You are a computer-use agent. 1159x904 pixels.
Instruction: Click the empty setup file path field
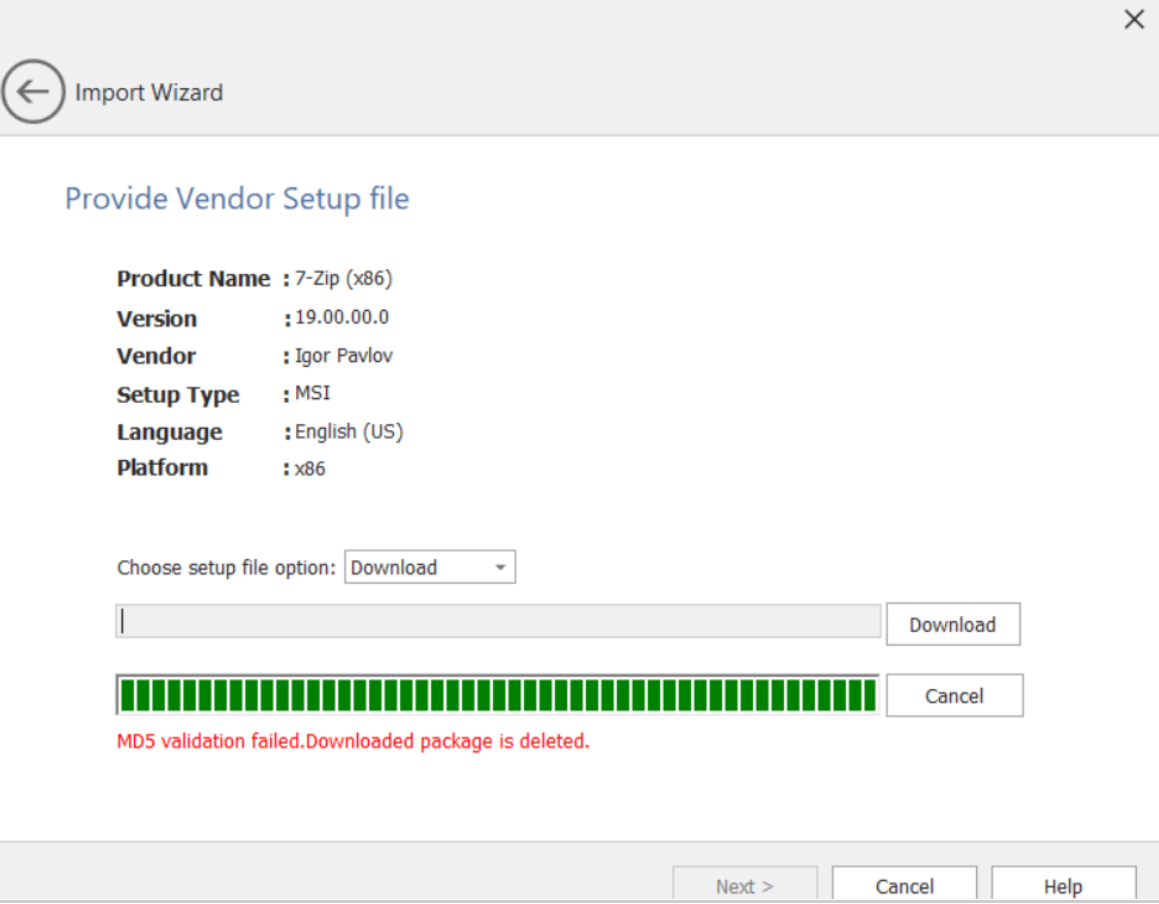[x=498, y=622]
